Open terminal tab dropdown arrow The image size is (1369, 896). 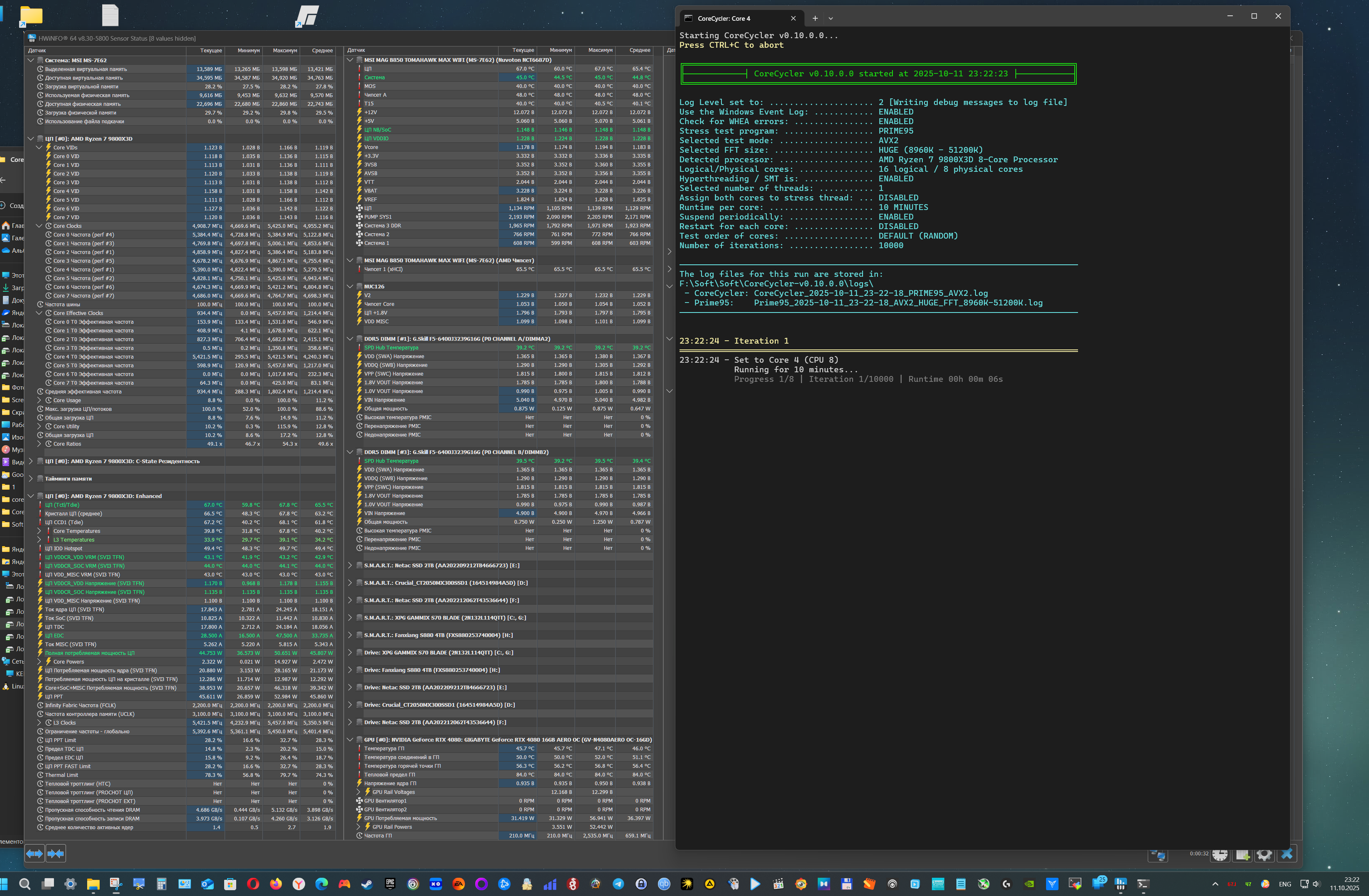click(830, 18)
